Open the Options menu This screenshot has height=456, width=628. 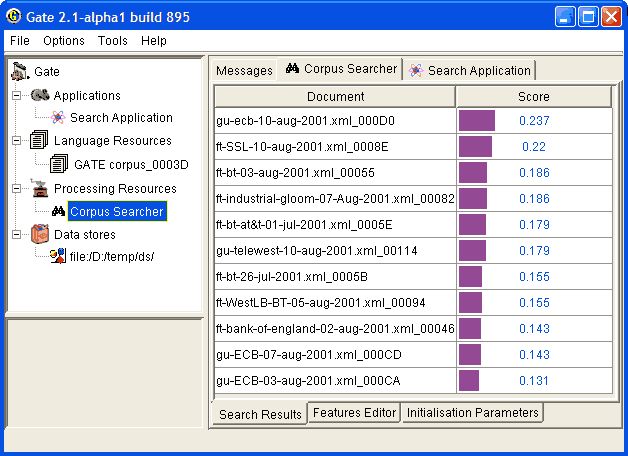click(x=64, y=41)
